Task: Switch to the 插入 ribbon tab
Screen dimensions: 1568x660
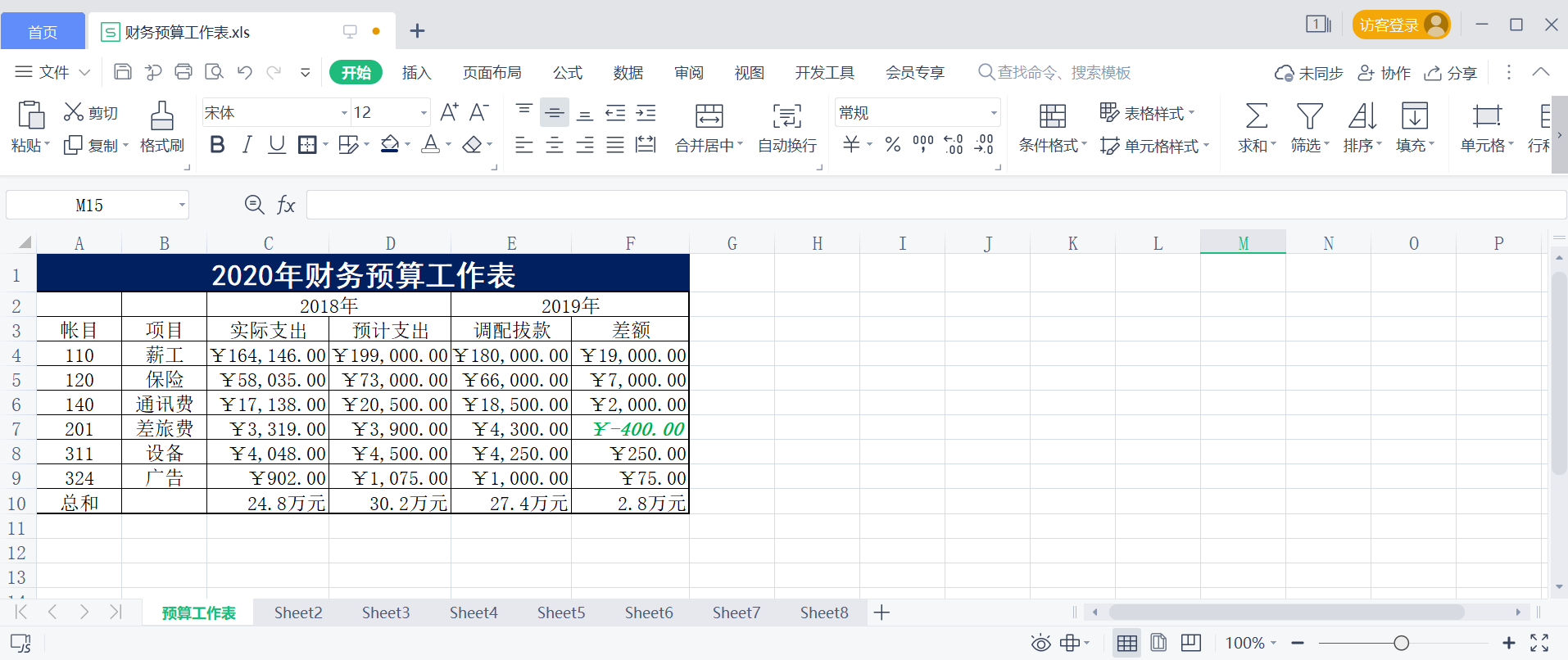Action: (x=416, y=73)
